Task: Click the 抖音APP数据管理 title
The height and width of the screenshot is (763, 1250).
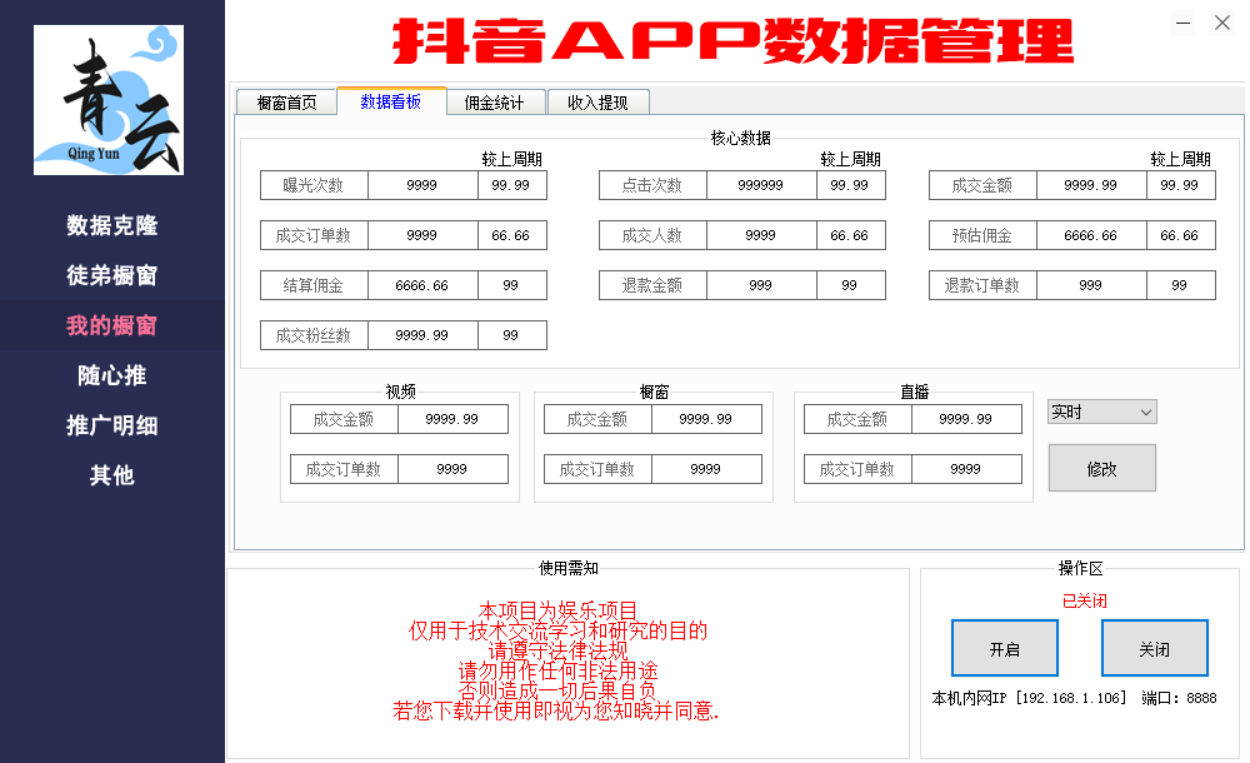Action: coord(733,42)
